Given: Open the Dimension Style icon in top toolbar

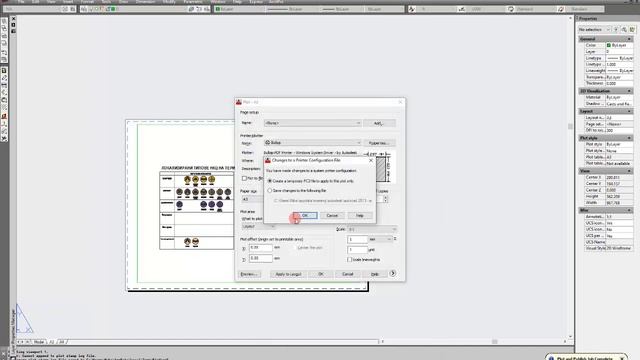Looking at the screenshot, I should 462,9.
